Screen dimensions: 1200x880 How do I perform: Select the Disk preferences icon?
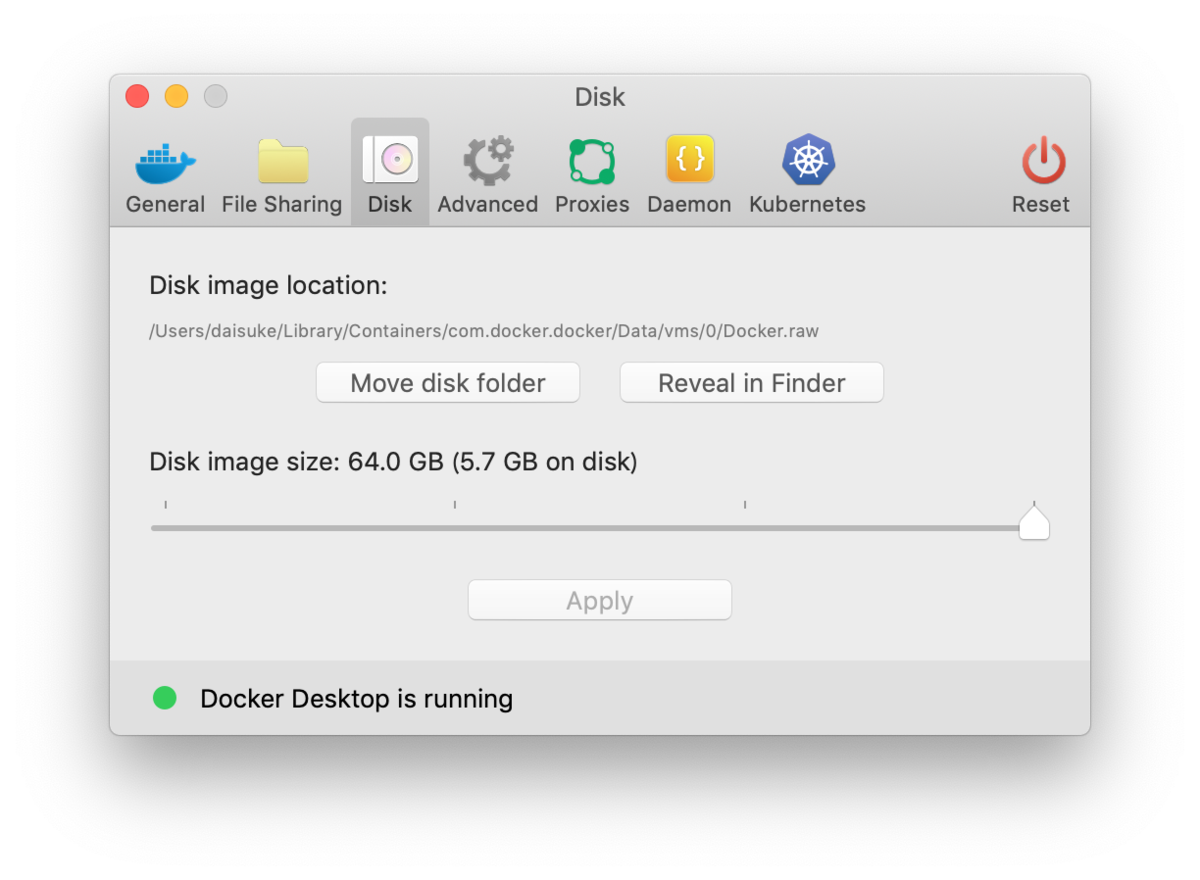390,160
